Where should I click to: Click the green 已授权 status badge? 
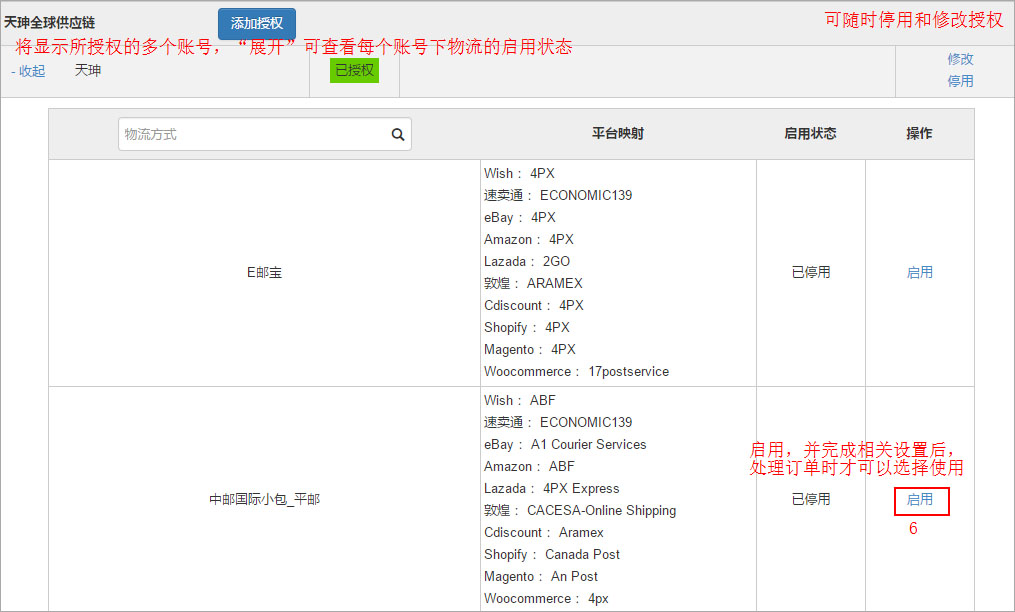tap(354, 70)
